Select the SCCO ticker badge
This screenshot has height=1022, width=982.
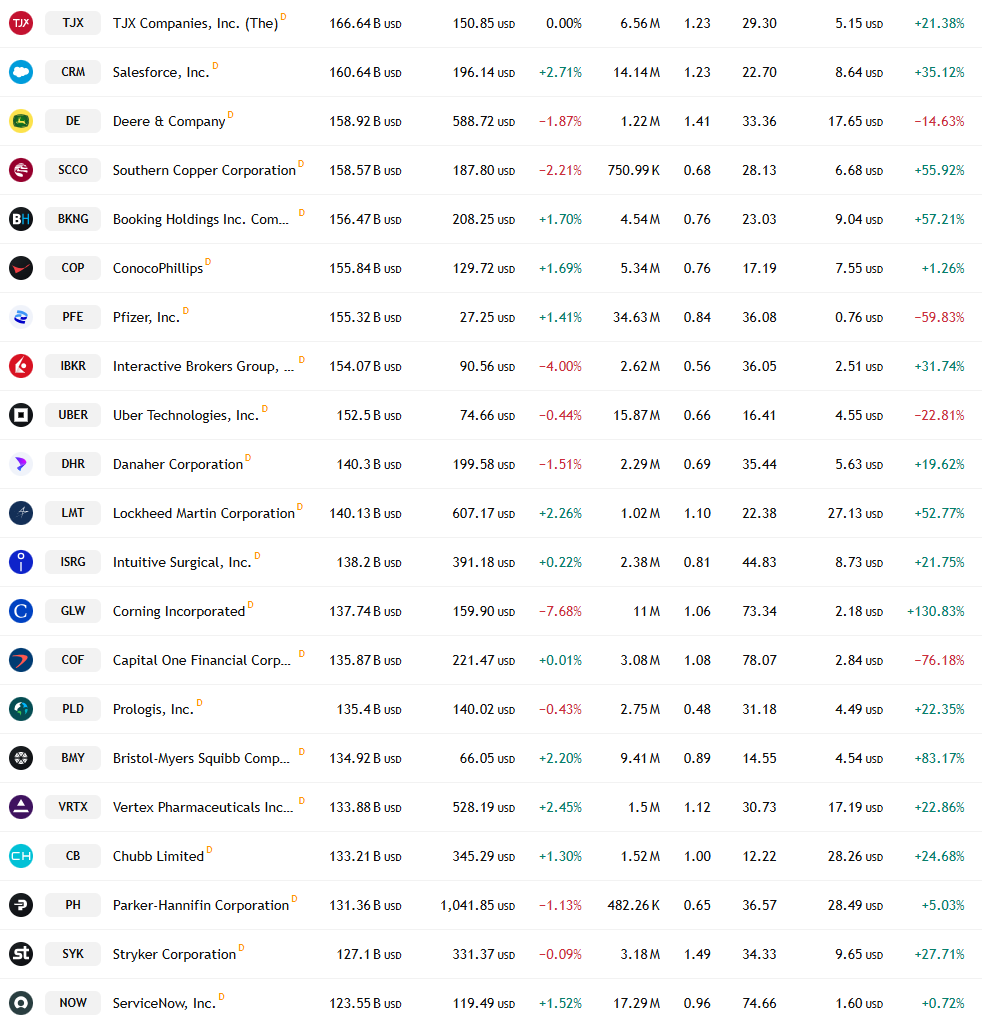click(73, 169)
